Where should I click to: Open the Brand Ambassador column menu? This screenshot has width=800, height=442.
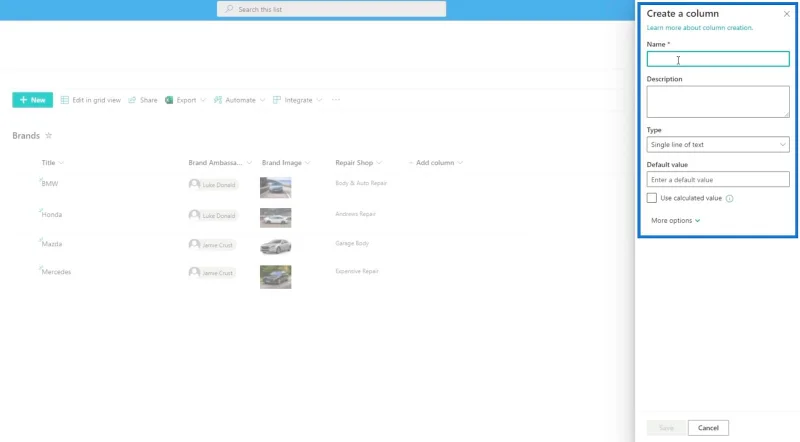coord(220,163)
